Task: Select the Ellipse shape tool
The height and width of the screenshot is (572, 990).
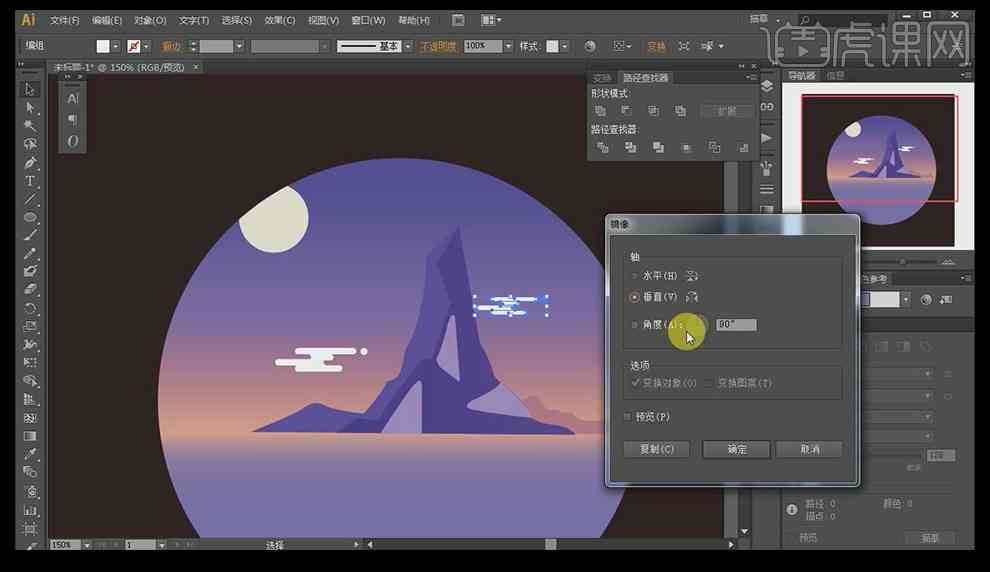Action: coord(30,217)
